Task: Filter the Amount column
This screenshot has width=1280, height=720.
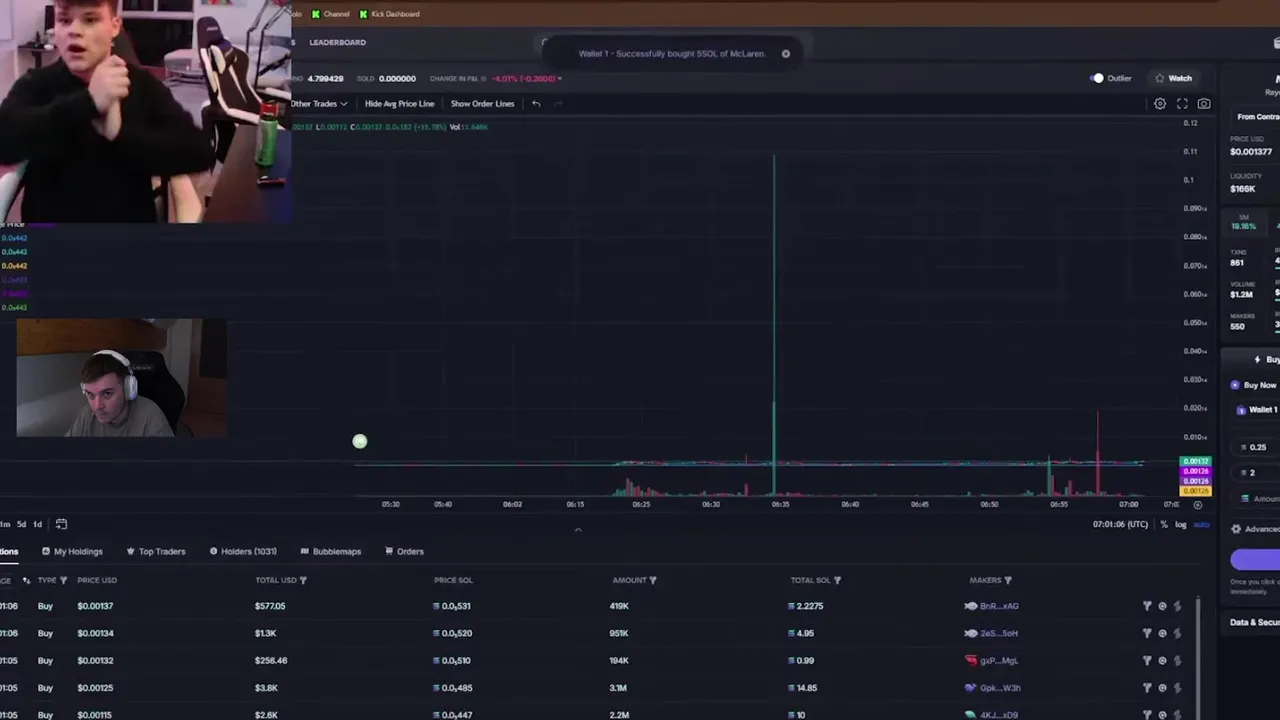Action: coord(653,580)
